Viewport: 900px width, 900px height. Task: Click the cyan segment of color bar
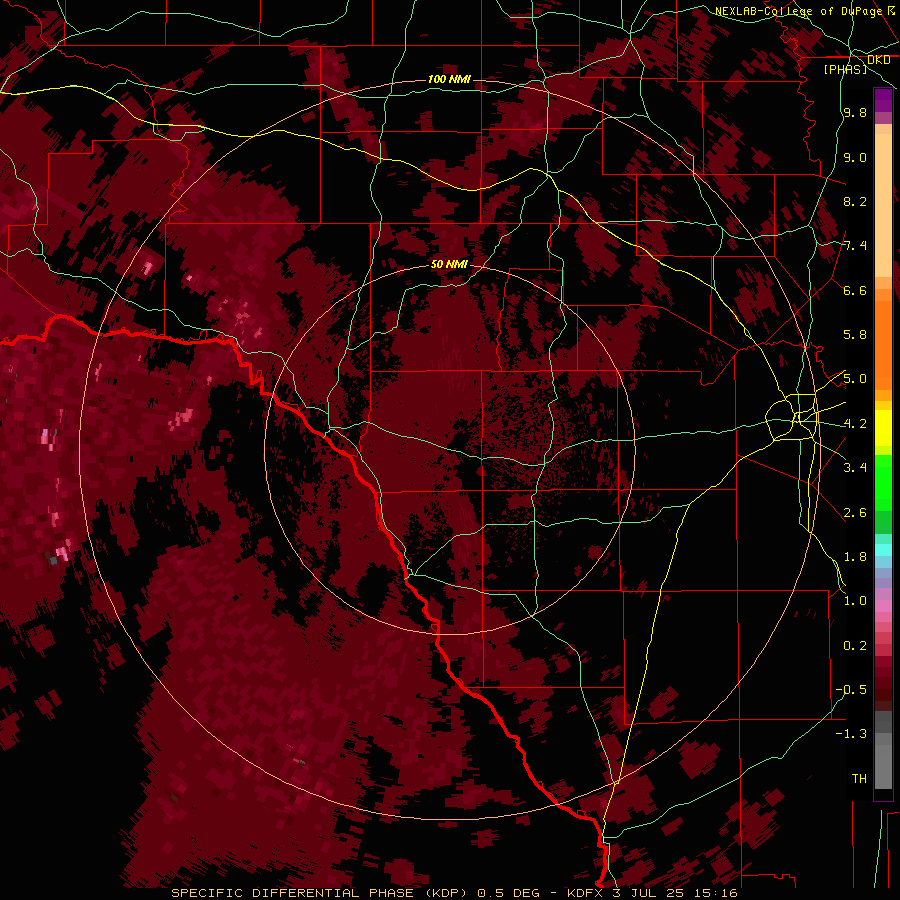883,549
